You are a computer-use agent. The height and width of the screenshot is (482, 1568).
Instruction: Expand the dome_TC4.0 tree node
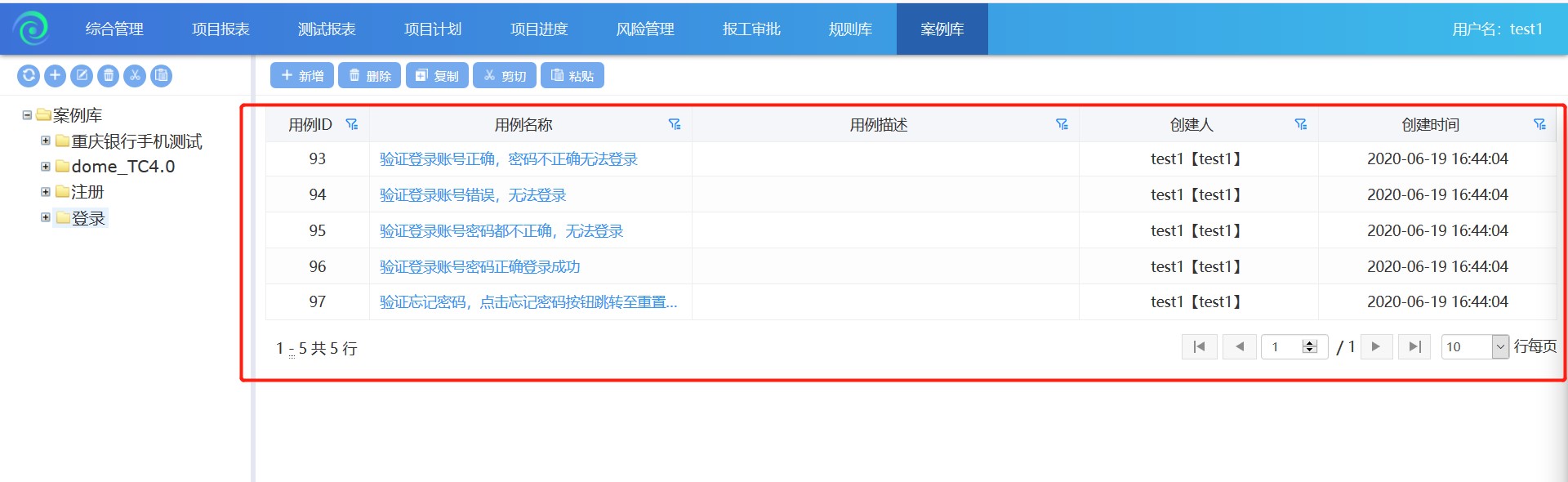(x=46, y=167)
